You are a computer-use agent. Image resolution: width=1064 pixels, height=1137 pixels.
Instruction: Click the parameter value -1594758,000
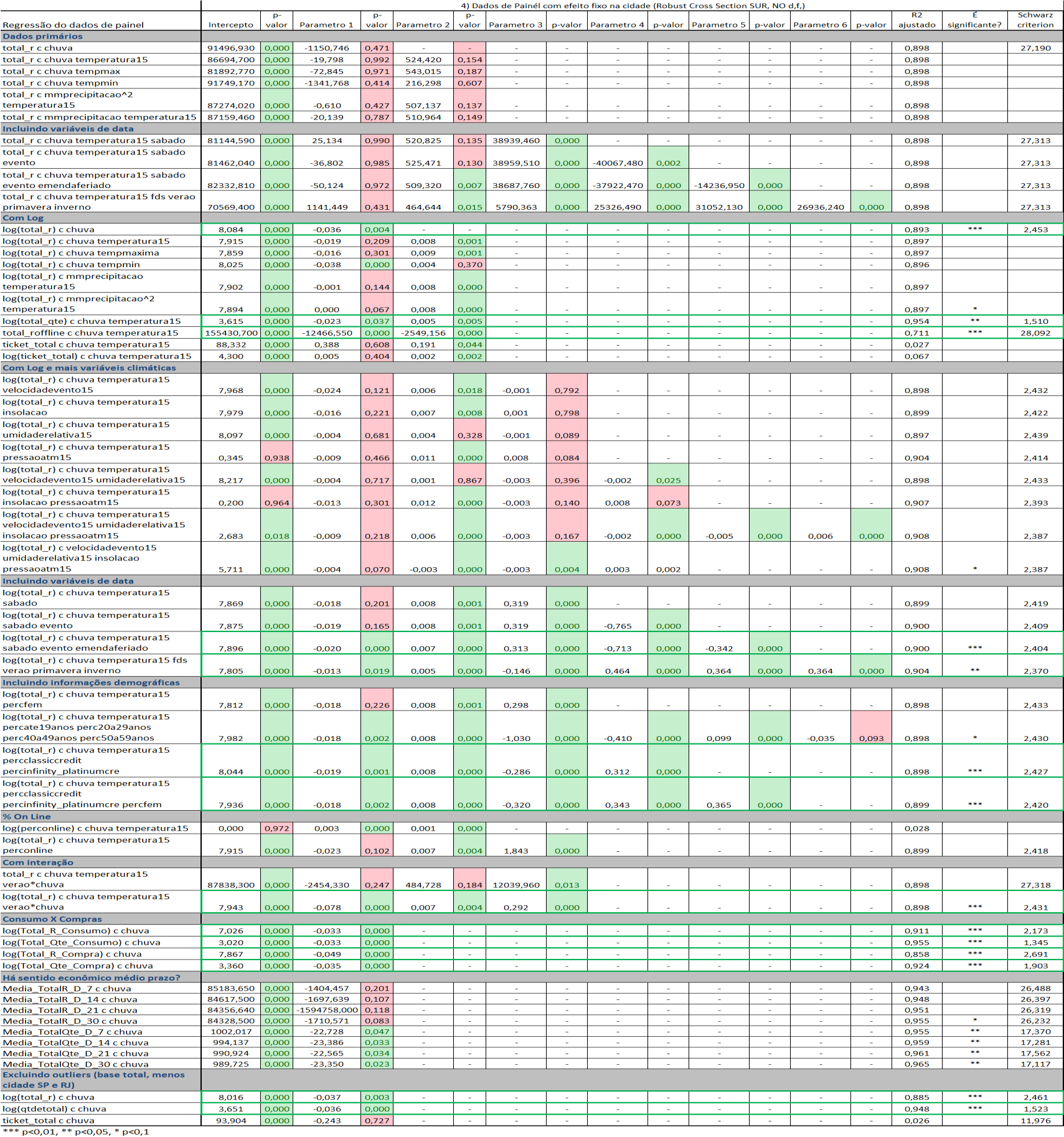click(x=326, y=1010)
